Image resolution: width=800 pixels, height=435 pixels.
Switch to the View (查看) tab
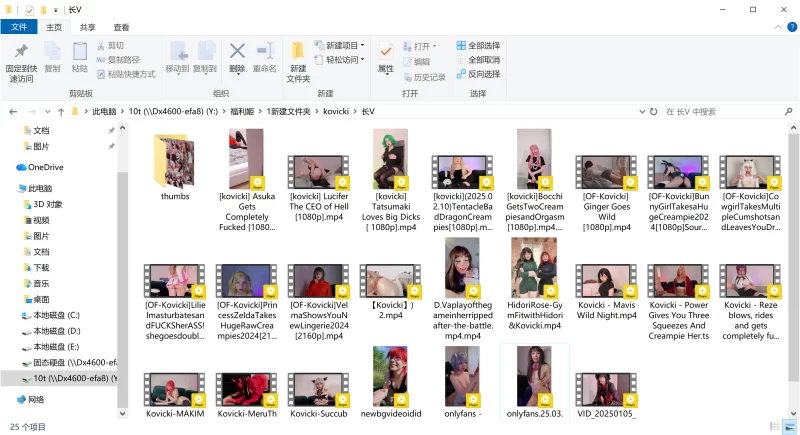[x=121, y=27]
